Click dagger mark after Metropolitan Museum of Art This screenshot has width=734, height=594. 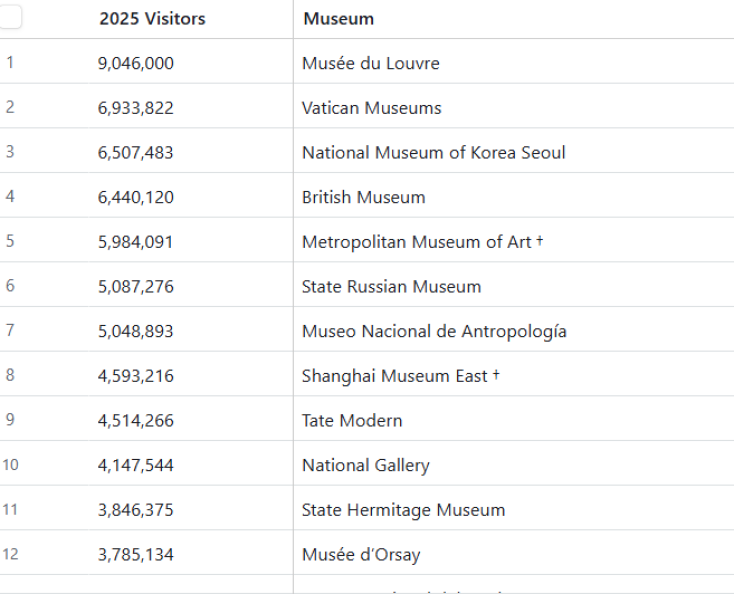[x=540, y=241]
